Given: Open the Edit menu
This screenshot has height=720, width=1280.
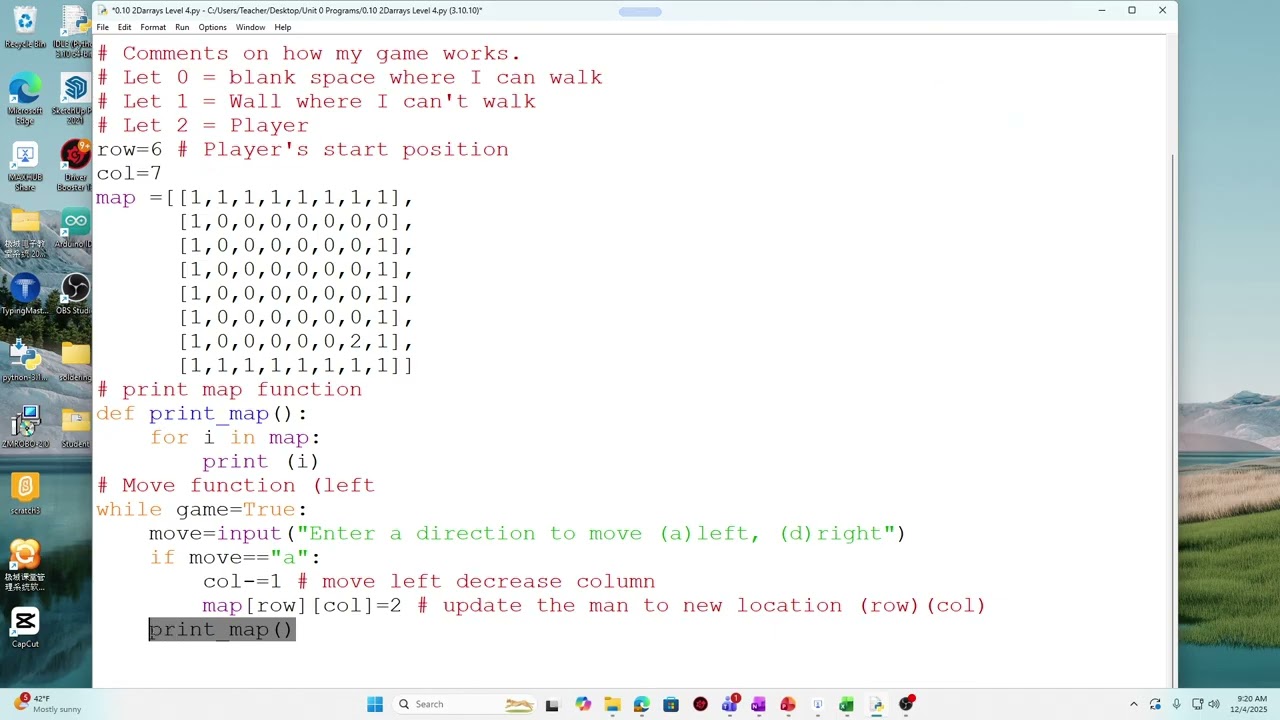Looking at the screenshot, I should pyautogui.click(x=124, y=27).
